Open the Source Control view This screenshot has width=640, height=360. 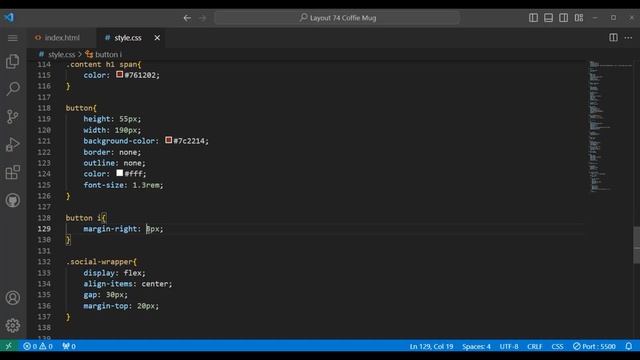(x=13, y=117)
